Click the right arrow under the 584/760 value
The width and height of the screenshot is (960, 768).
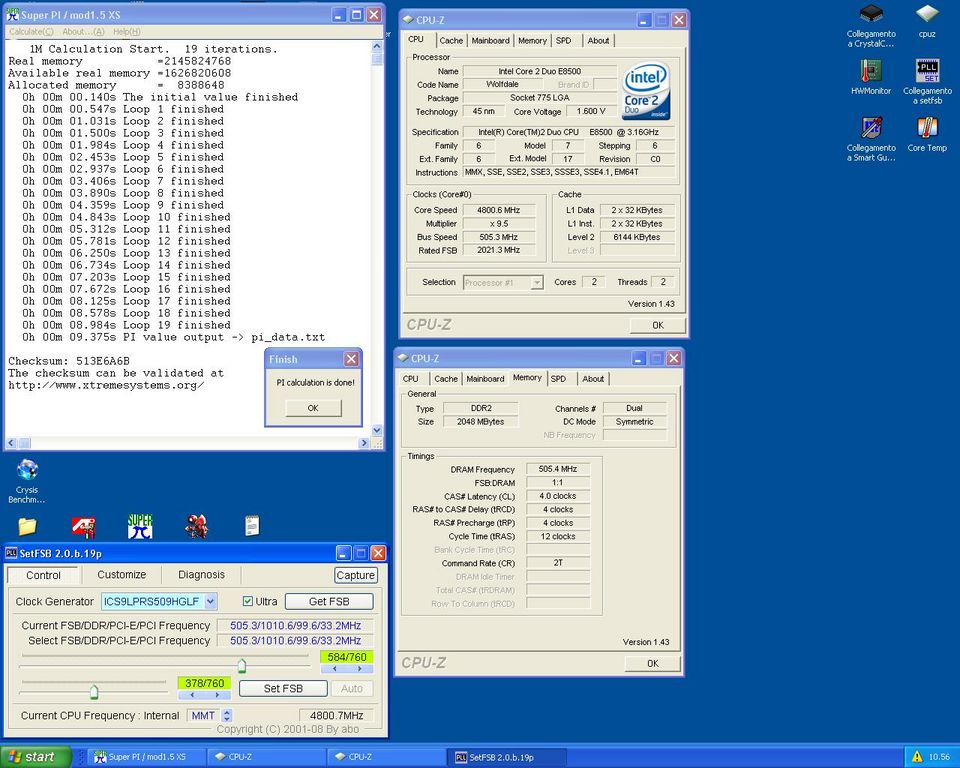[x=360, y=669]
